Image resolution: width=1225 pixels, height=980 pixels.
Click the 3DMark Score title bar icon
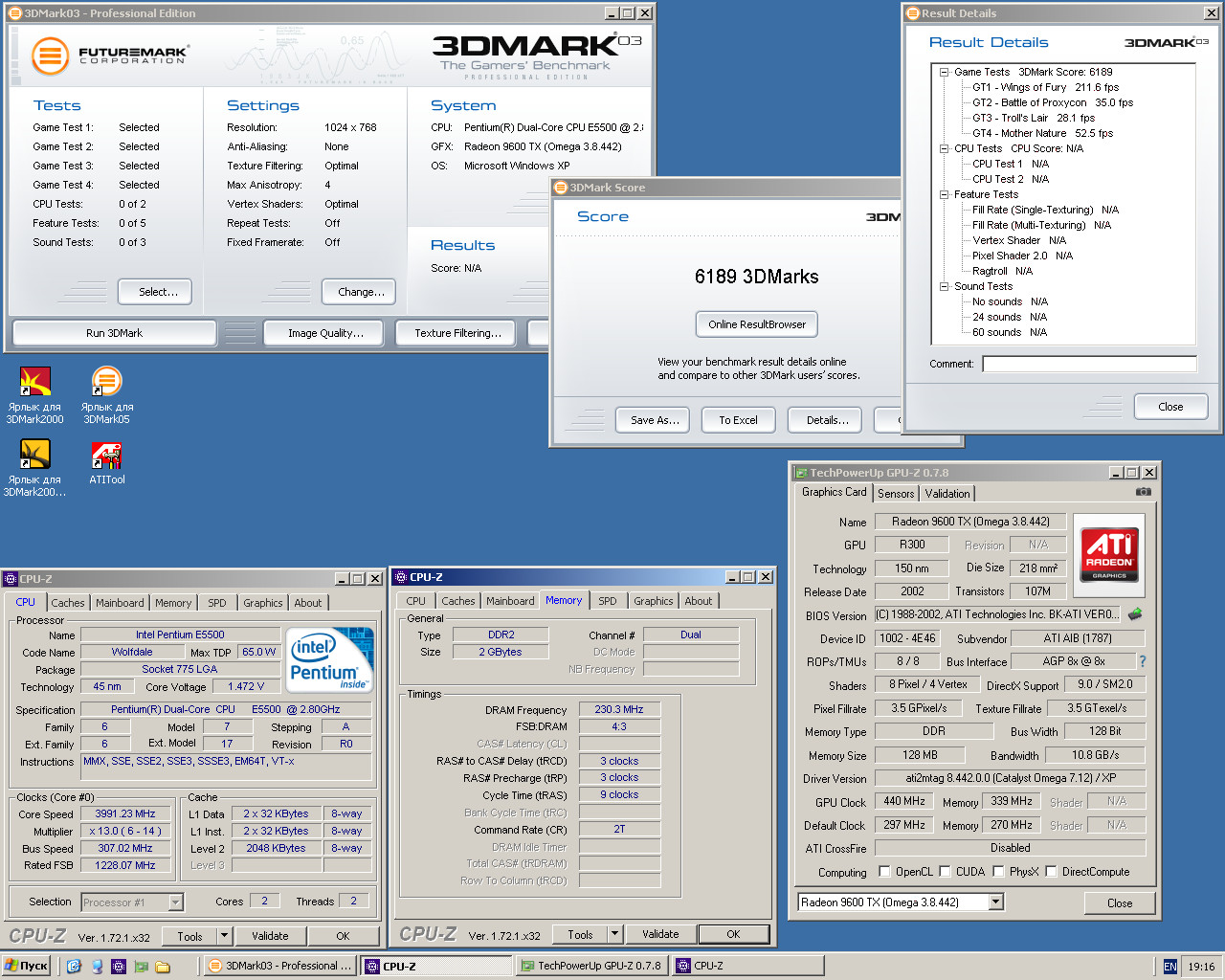tap(562, 188)
